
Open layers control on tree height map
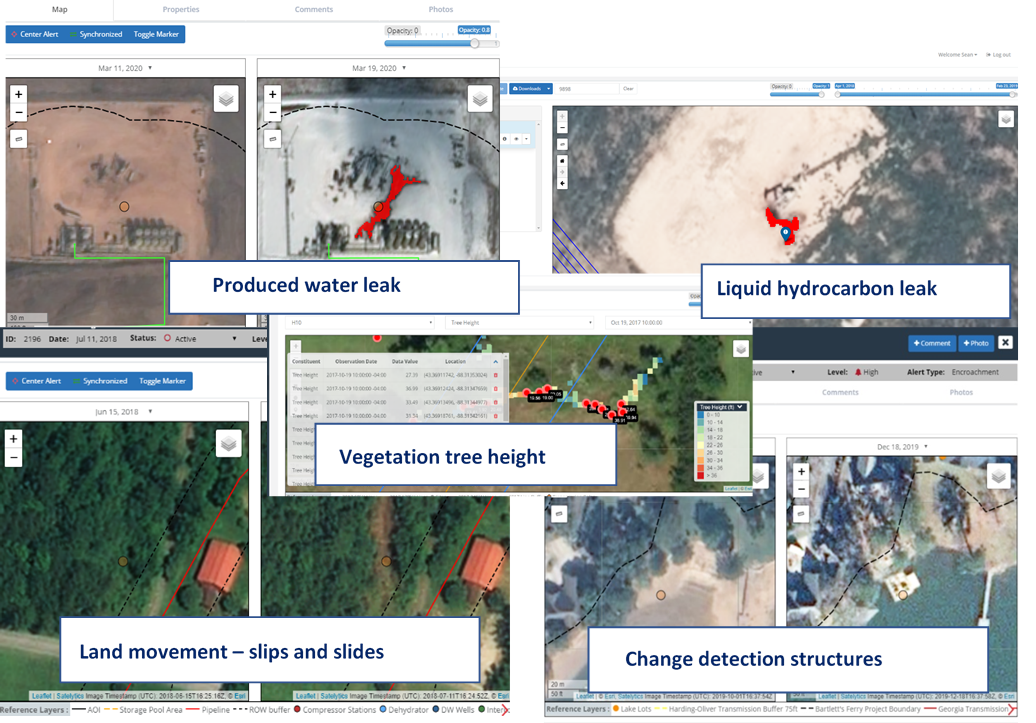point(741,348)
